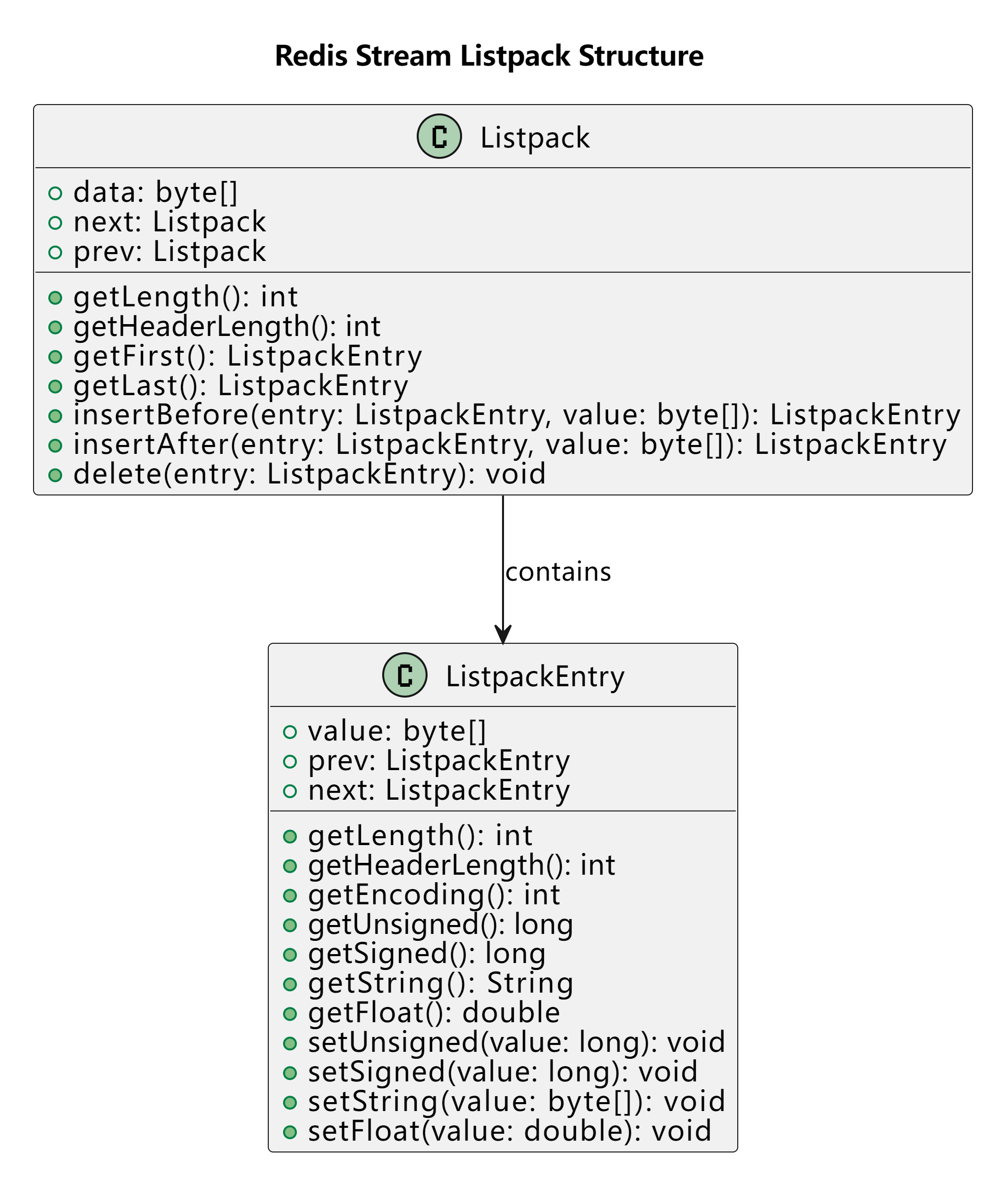Viewport: 1008px width, 1186px height.
Task: Click the method icon beside setUnsigned
Action: coord(290,1043)
